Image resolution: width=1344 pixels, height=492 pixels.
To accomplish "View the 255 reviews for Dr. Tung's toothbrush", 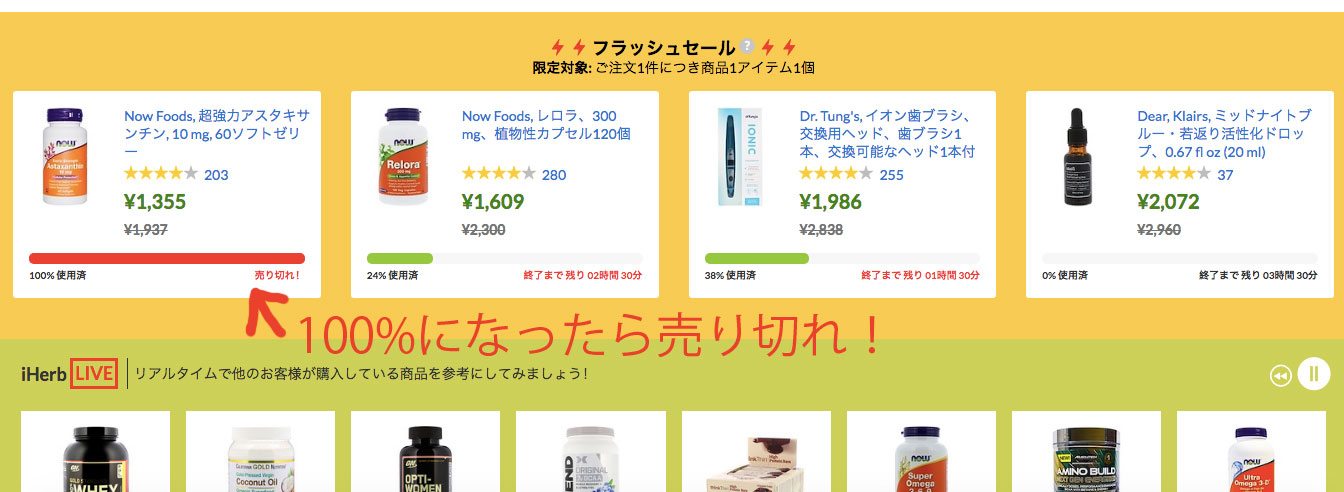I will (x=891, y=175).
